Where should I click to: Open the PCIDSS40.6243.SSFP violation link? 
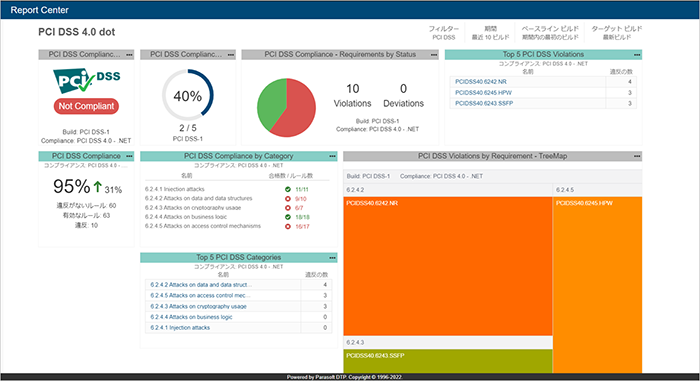tap(484, 103)
